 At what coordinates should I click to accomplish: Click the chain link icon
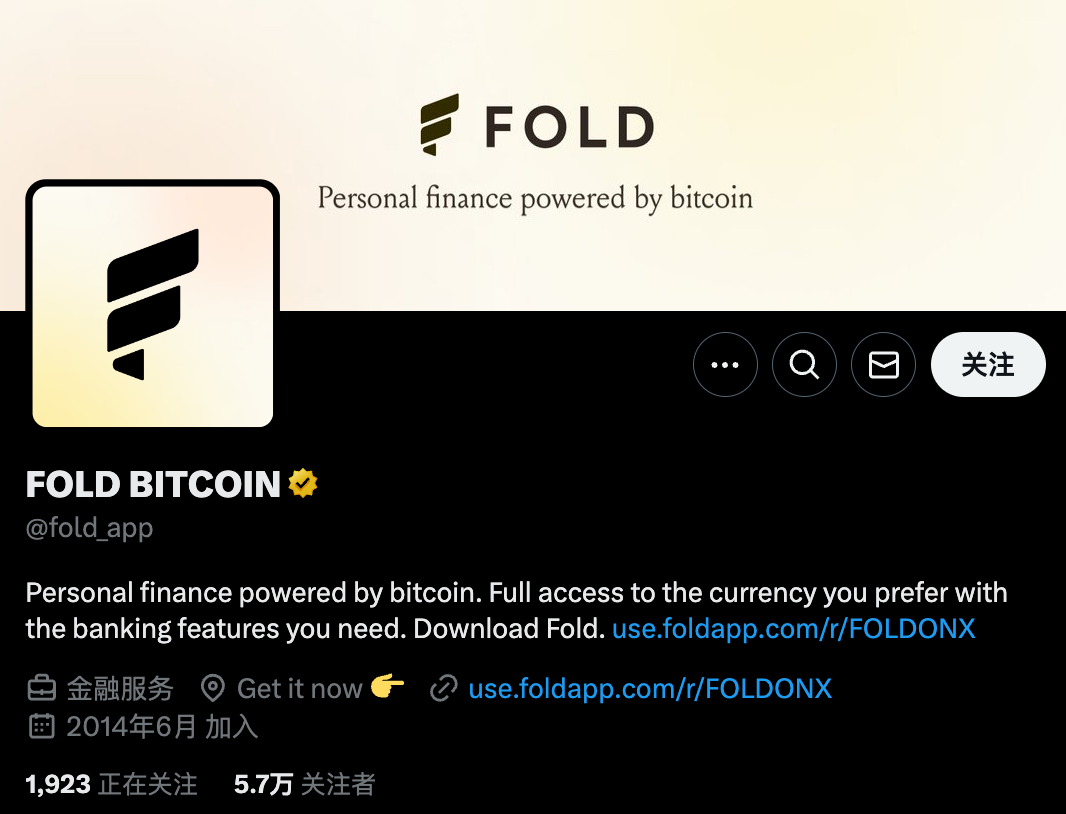(444, 688)
